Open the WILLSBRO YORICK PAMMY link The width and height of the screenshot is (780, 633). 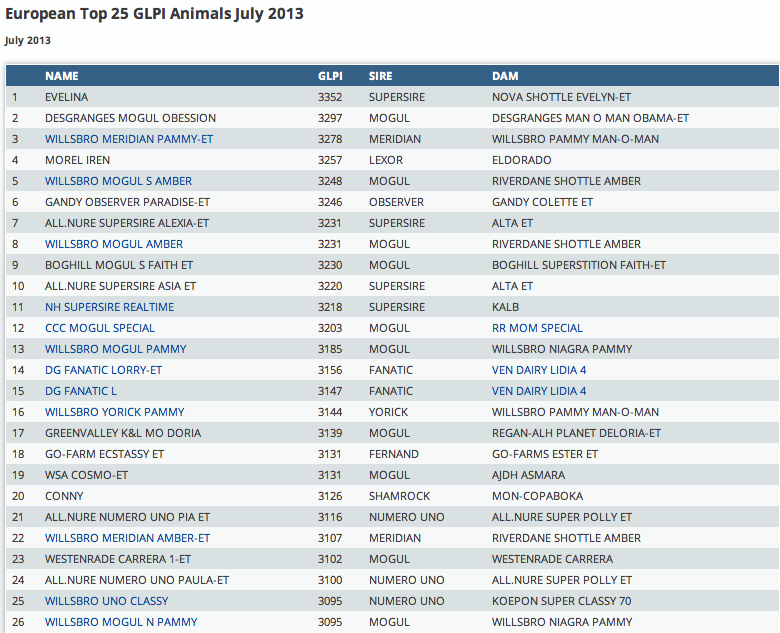(x=115, y=412)
